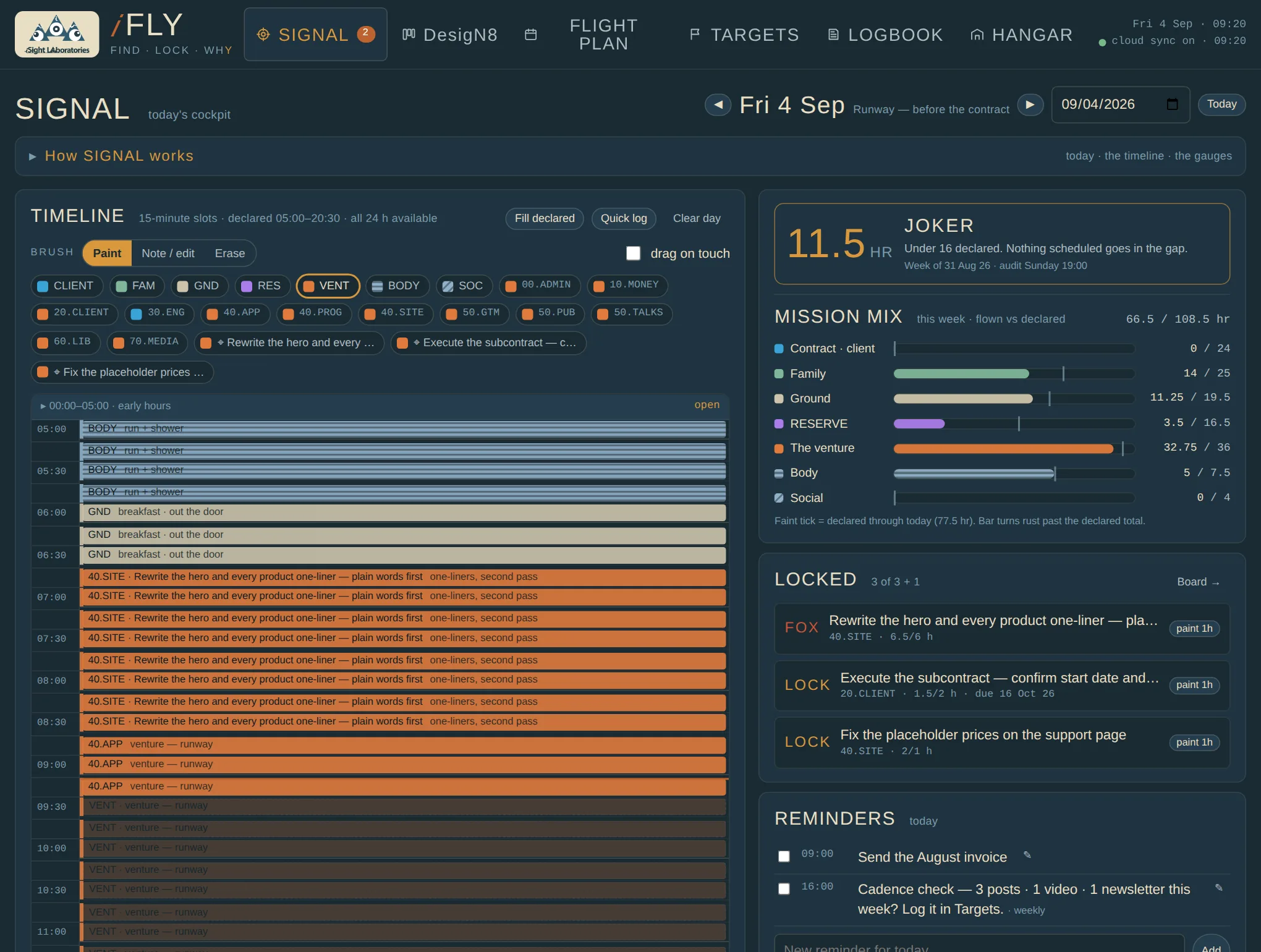The image size is (1261, 952).
Task: Click the iSight Laboratories logo
Action: [x=57, y=35]
